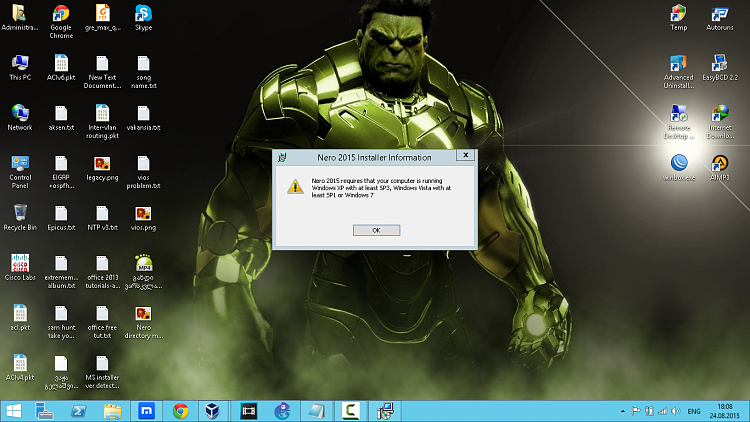This screenshot has height=422, width=750.
Task: Open the volume control in system tray
Action: [676, 411]
